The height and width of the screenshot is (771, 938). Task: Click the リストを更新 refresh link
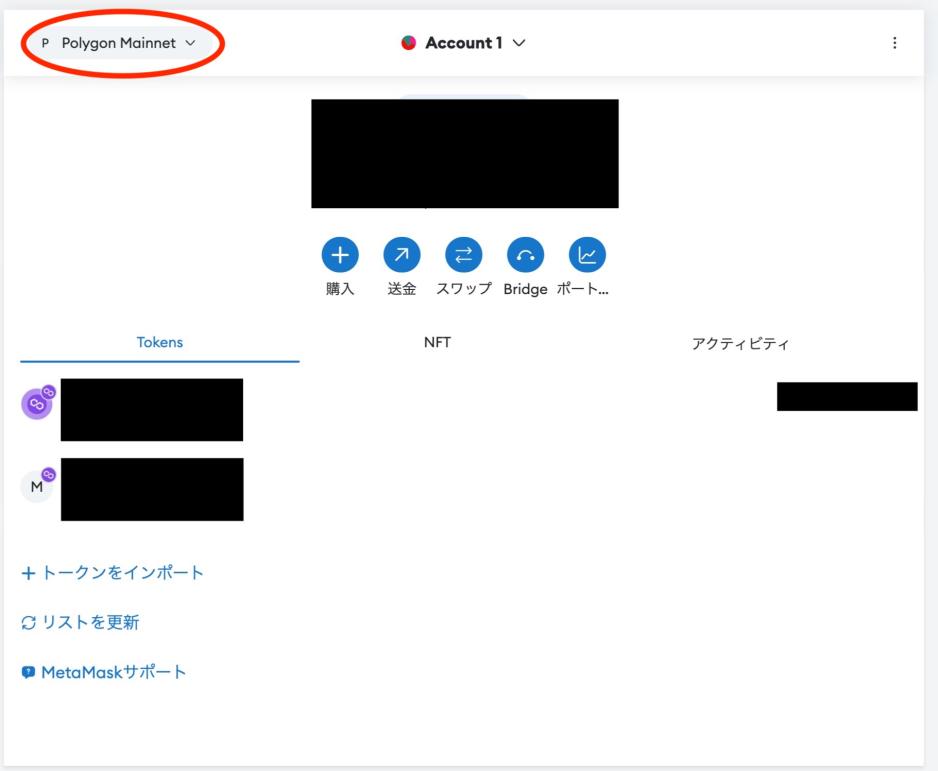point(81,622)
